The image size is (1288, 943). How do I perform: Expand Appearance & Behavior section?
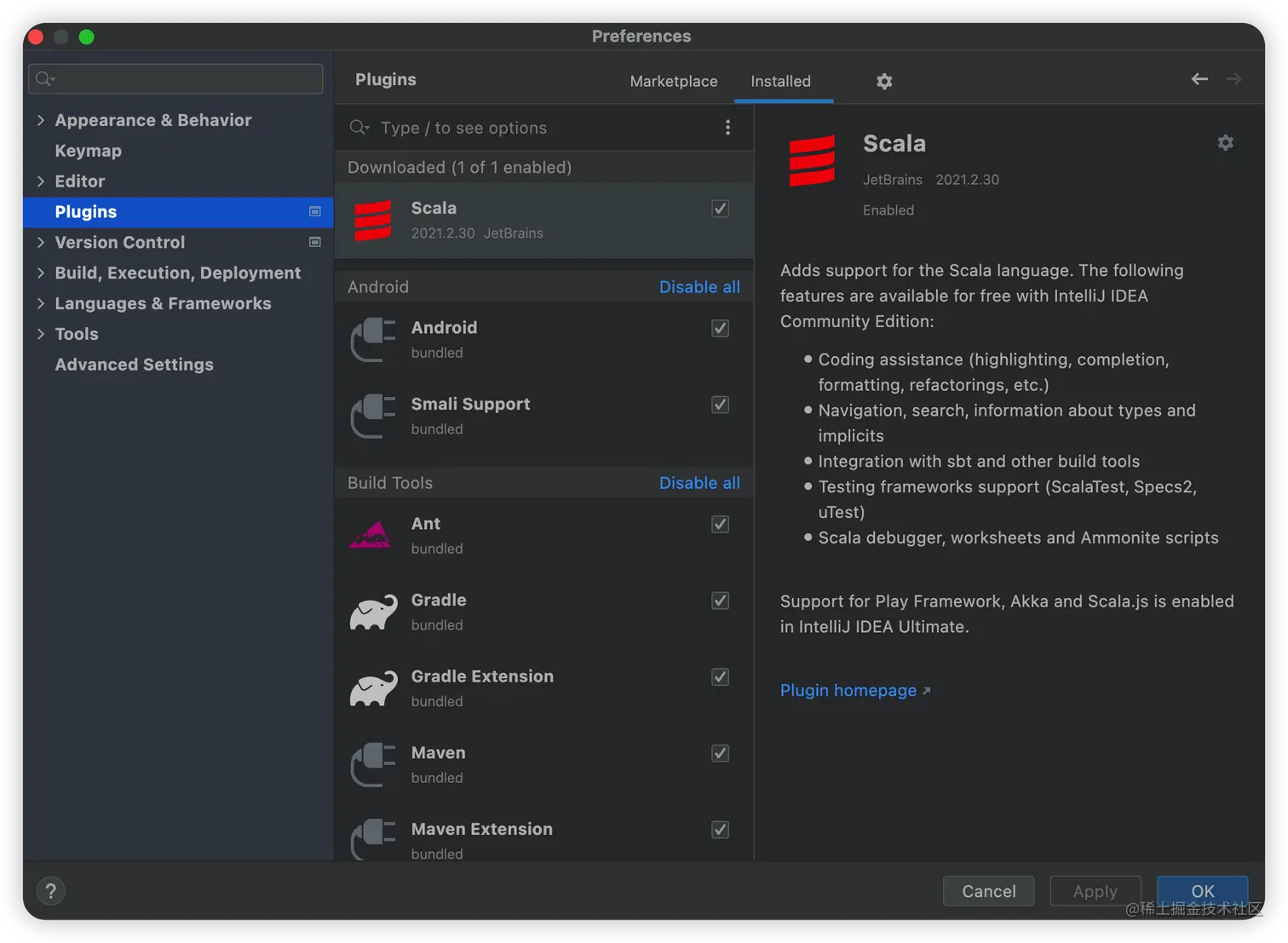40,120
